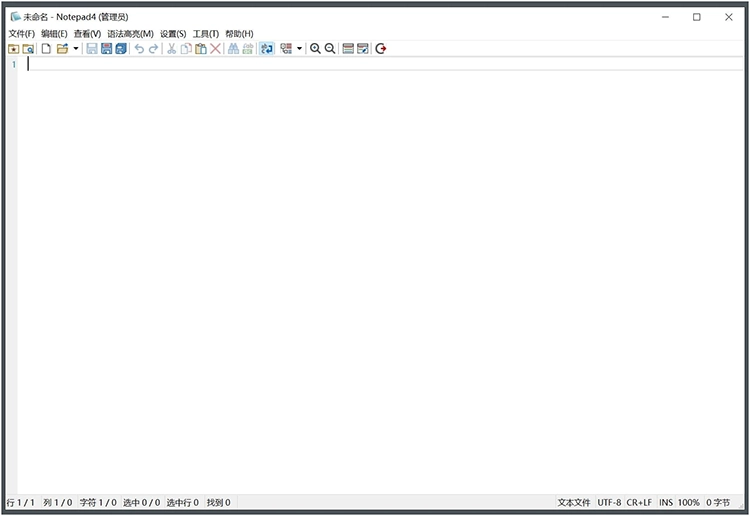This screenshot has height=516, width=750.
Task: Open the 文件(F) menu
Action: (x=21, y=33)
